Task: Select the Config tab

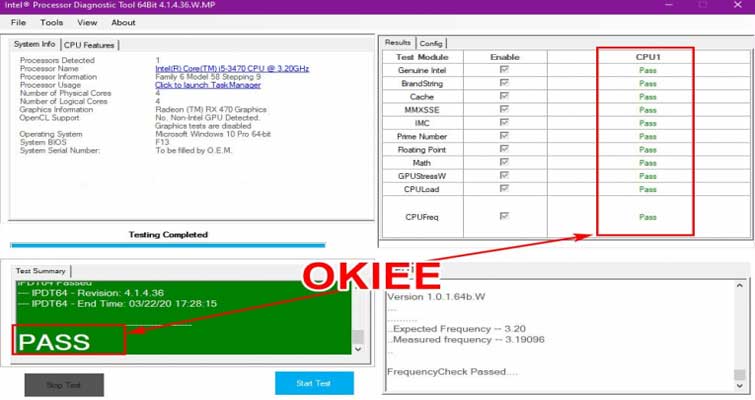Action: [431, 43]
